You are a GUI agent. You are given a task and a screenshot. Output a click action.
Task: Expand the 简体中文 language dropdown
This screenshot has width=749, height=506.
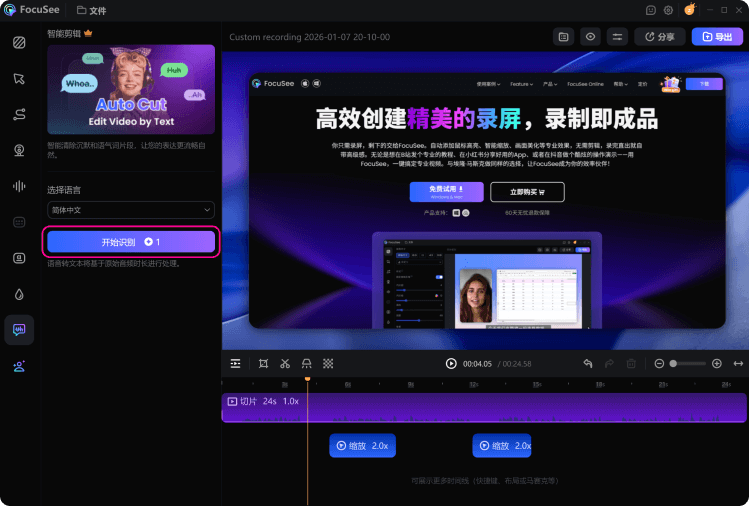coord(131,210)
